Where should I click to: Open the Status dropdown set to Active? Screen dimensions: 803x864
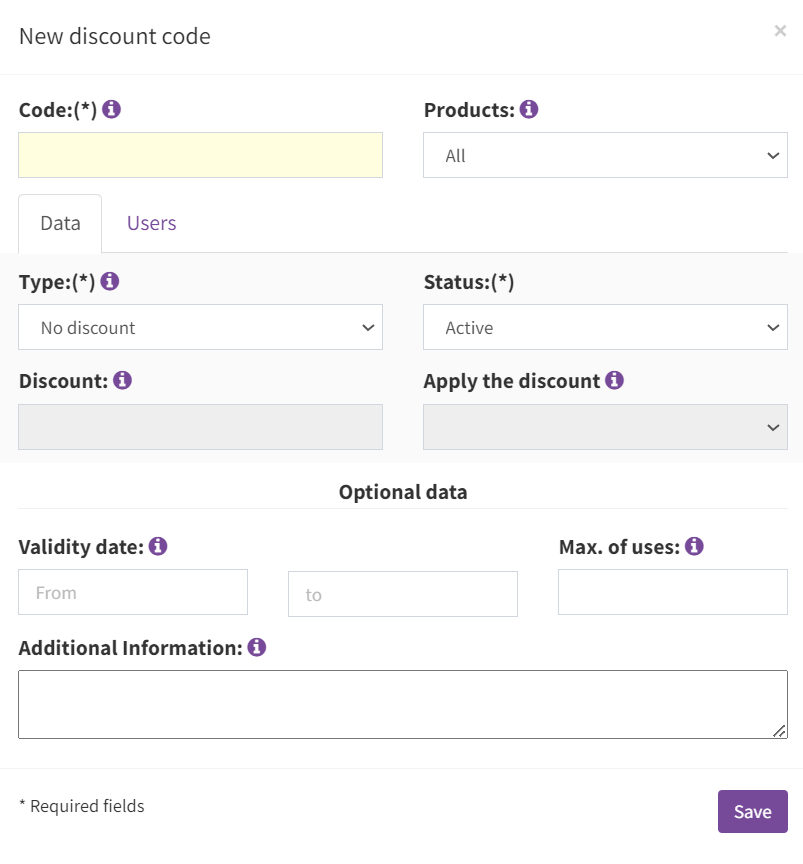[x=605, y=327]
